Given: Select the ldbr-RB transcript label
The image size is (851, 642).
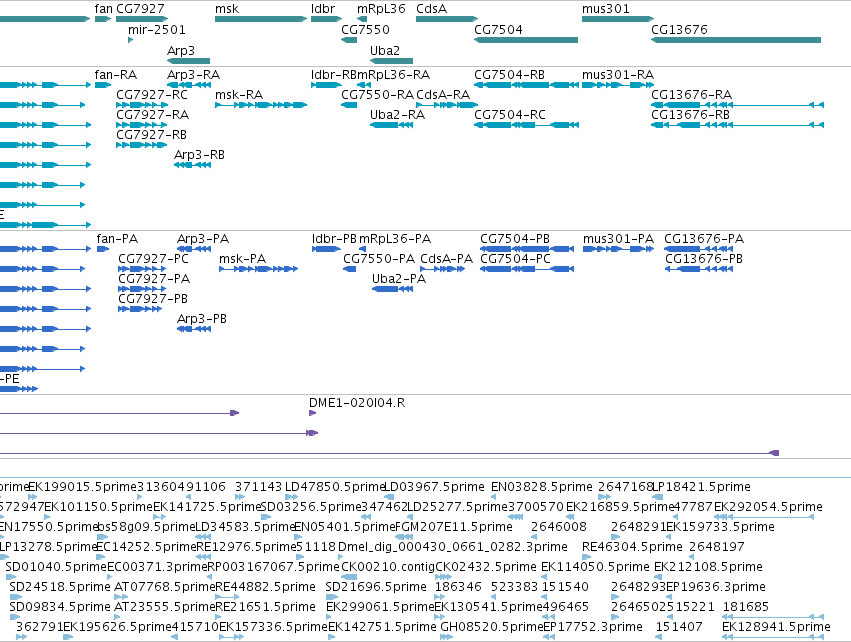Looking at the screenshot, I should tap(334, 74).
